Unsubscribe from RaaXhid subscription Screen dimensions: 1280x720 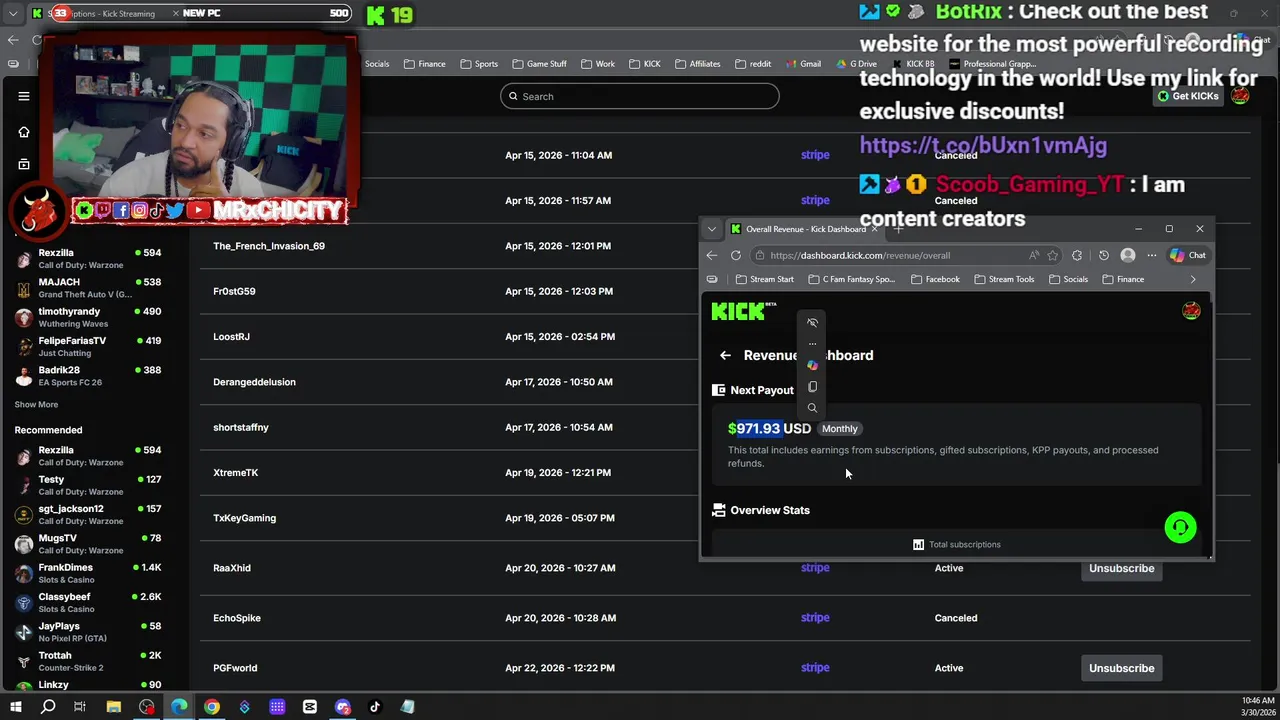pyautogui.click(x=1121, y=568)
